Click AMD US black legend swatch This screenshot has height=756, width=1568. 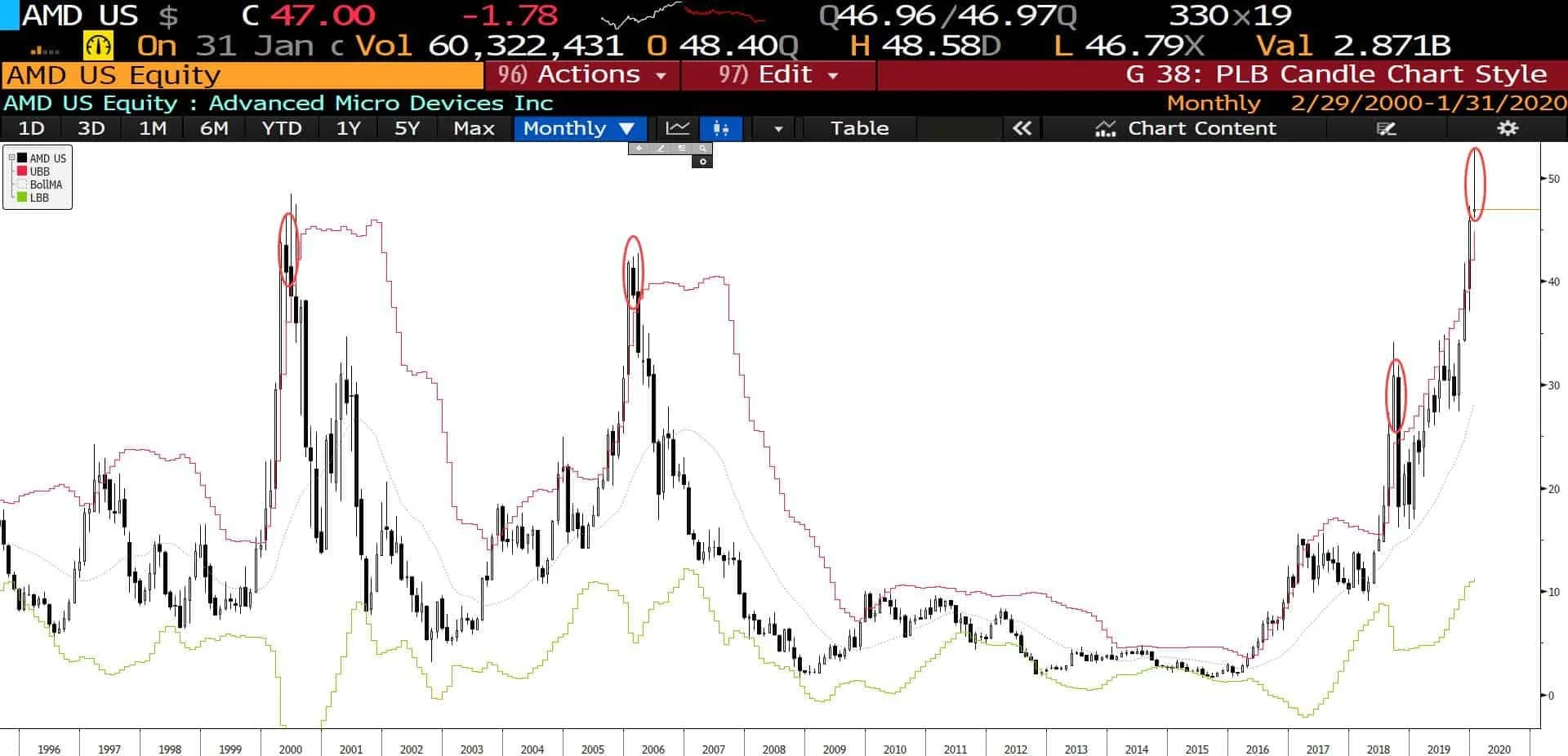click(22, 158)
